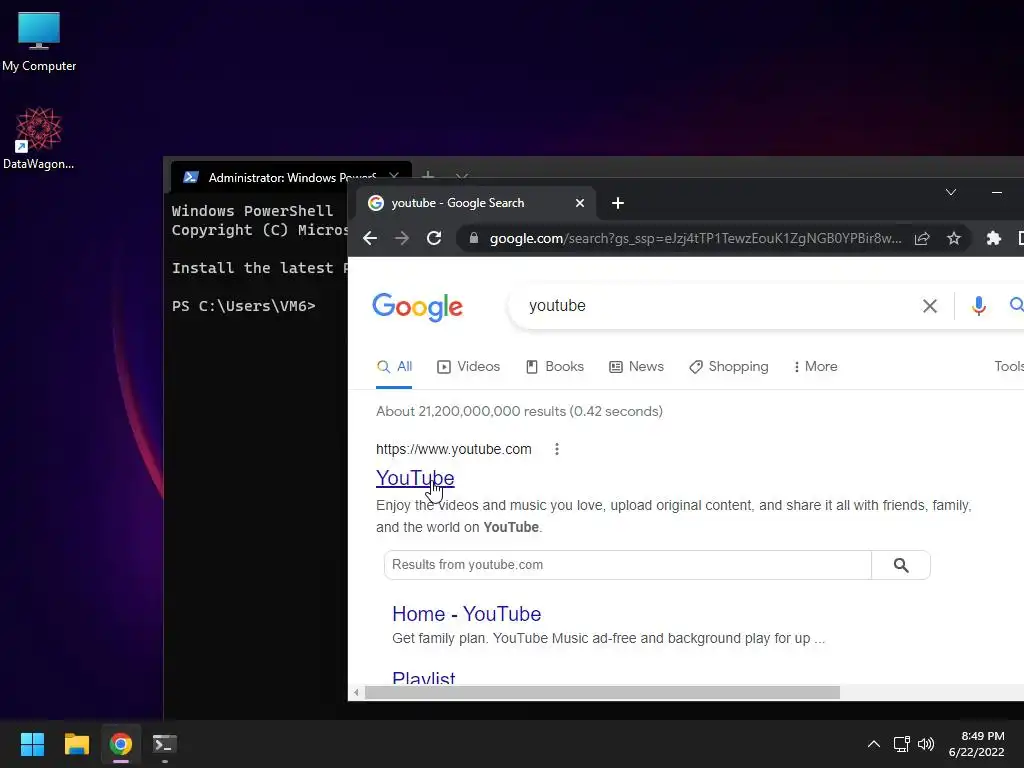Switch to the News tab
Image resolution: width=1024 pixels, height=768 pixels.
(636, 367)
